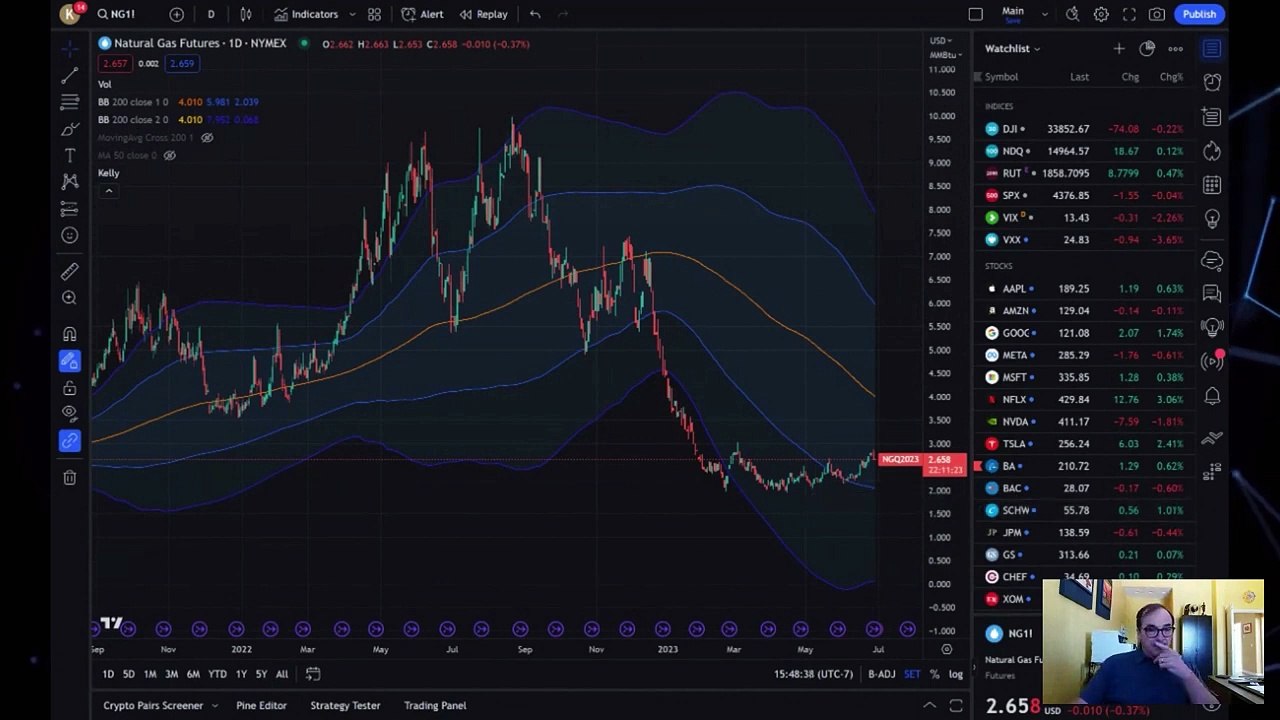Set chart range to 6M

coord(193,674)
